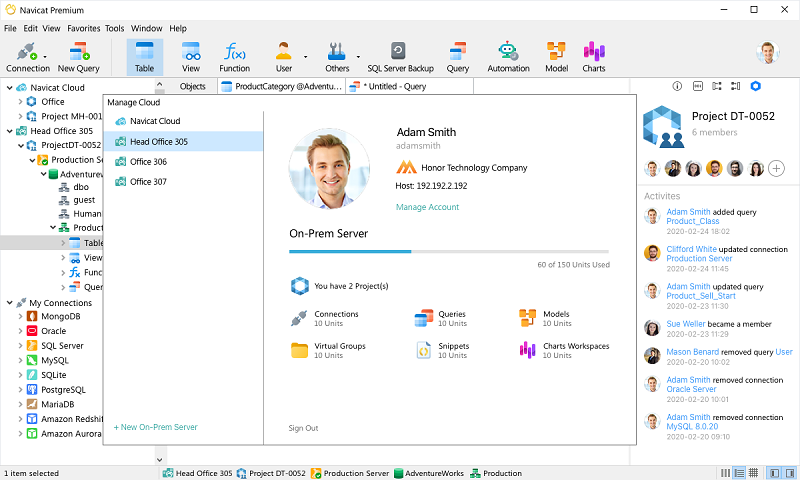Switch to detail list view in status bar
Viewport: 800px width, 480px height.
739,473
